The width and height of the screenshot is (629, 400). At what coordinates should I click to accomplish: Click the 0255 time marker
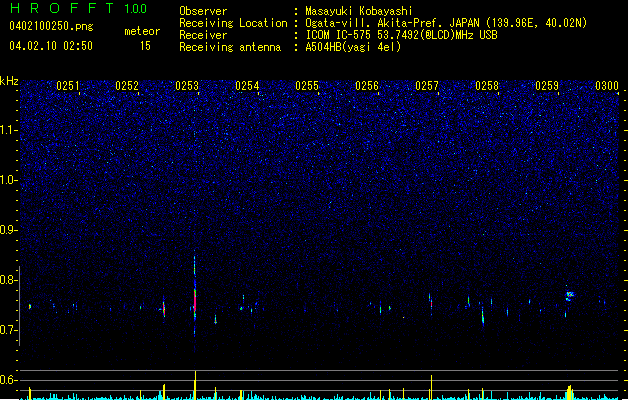click(x=307, y=86)
